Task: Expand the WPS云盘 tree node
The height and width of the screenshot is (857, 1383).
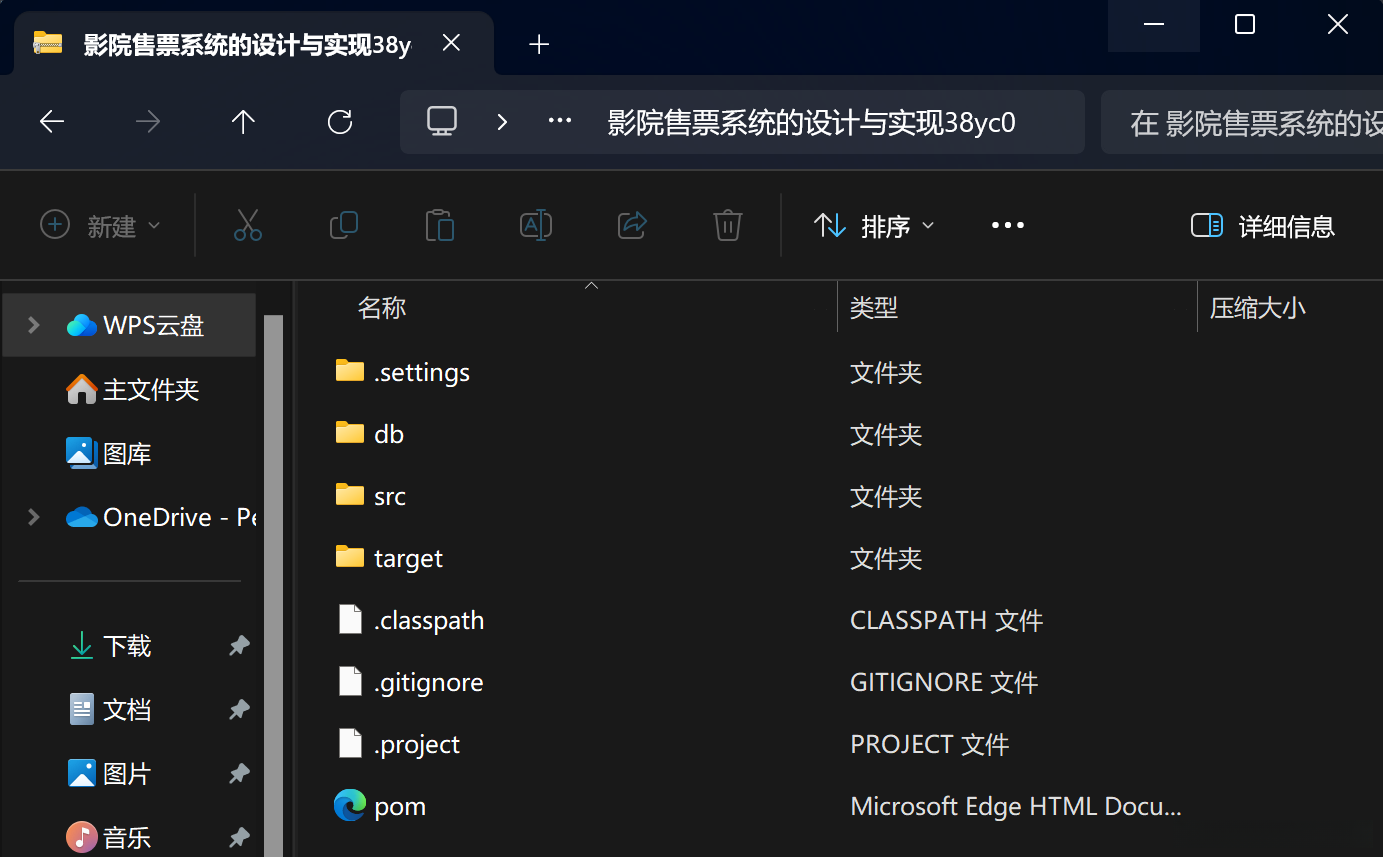Action: [33, 325]
